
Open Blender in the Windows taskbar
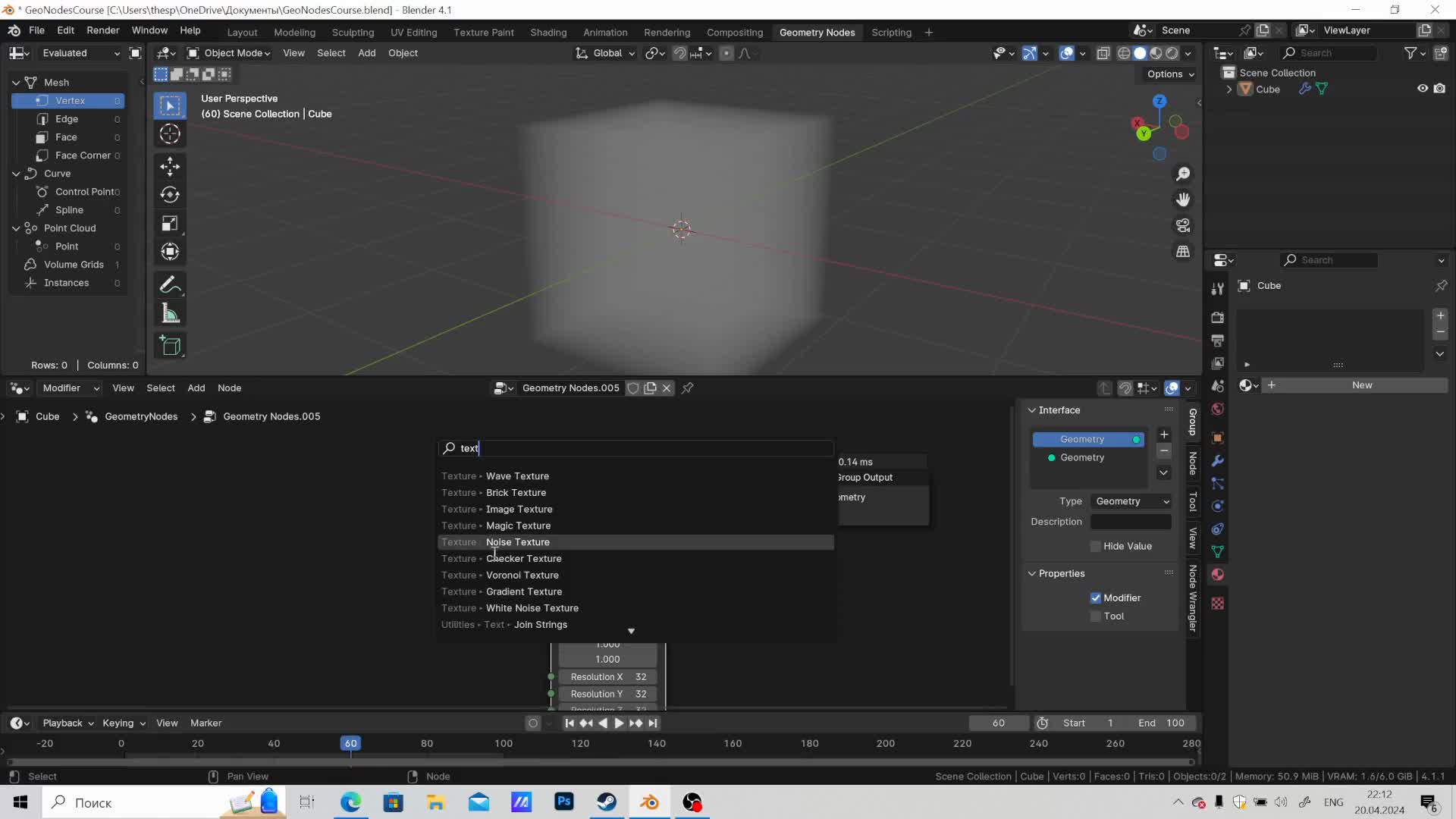[650, 802]
